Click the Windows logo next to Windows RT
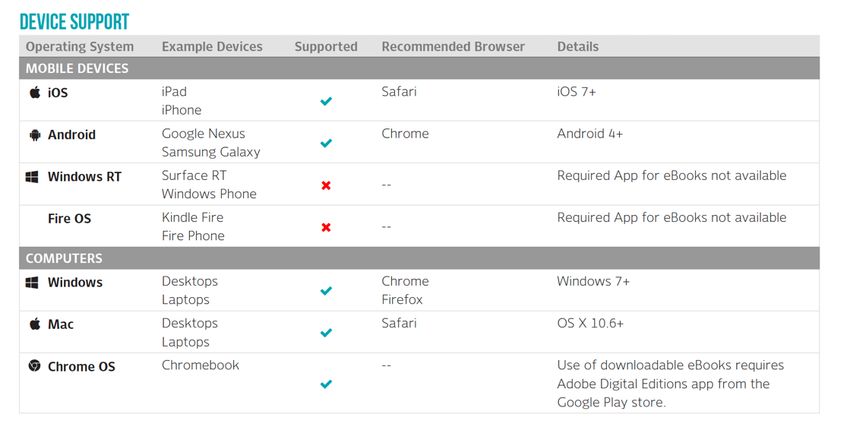 click(x=33, y=177)
